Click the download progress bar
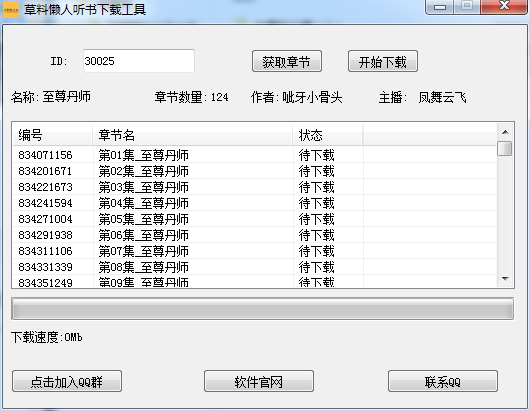This screenshot has width=530, height=411. (263, 308)
